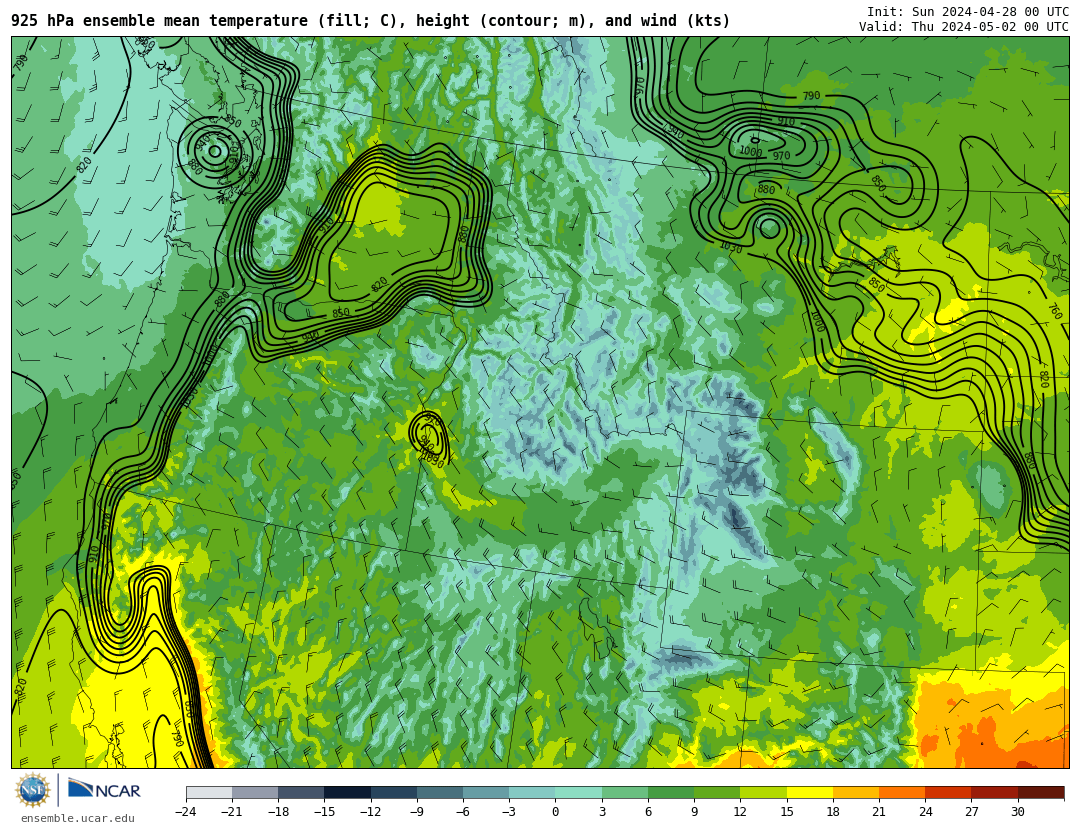The image size is (1080, 831).
Task: Click the lightest gray swatch between -24 and -21
Action: click(x=209, y=792)
